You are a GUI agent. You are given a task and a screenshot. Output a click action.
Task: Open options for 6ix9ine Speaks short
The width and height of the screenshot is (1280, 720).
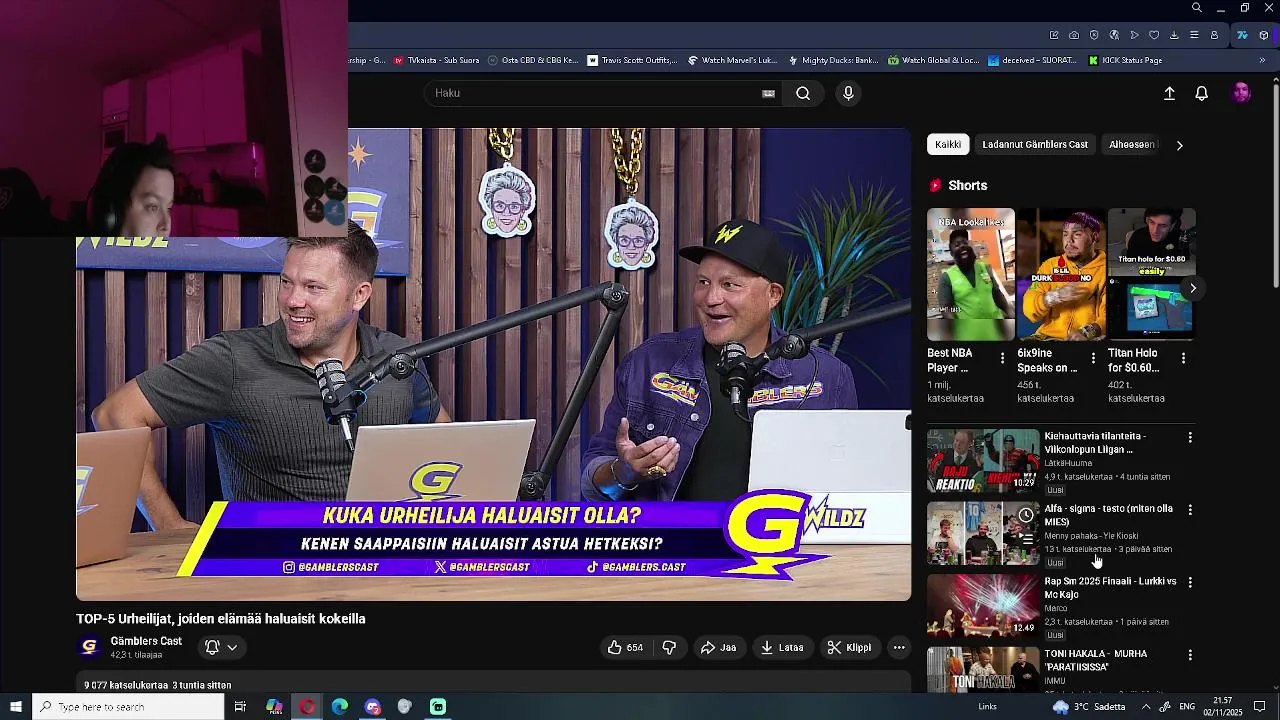pos(1093,358)
